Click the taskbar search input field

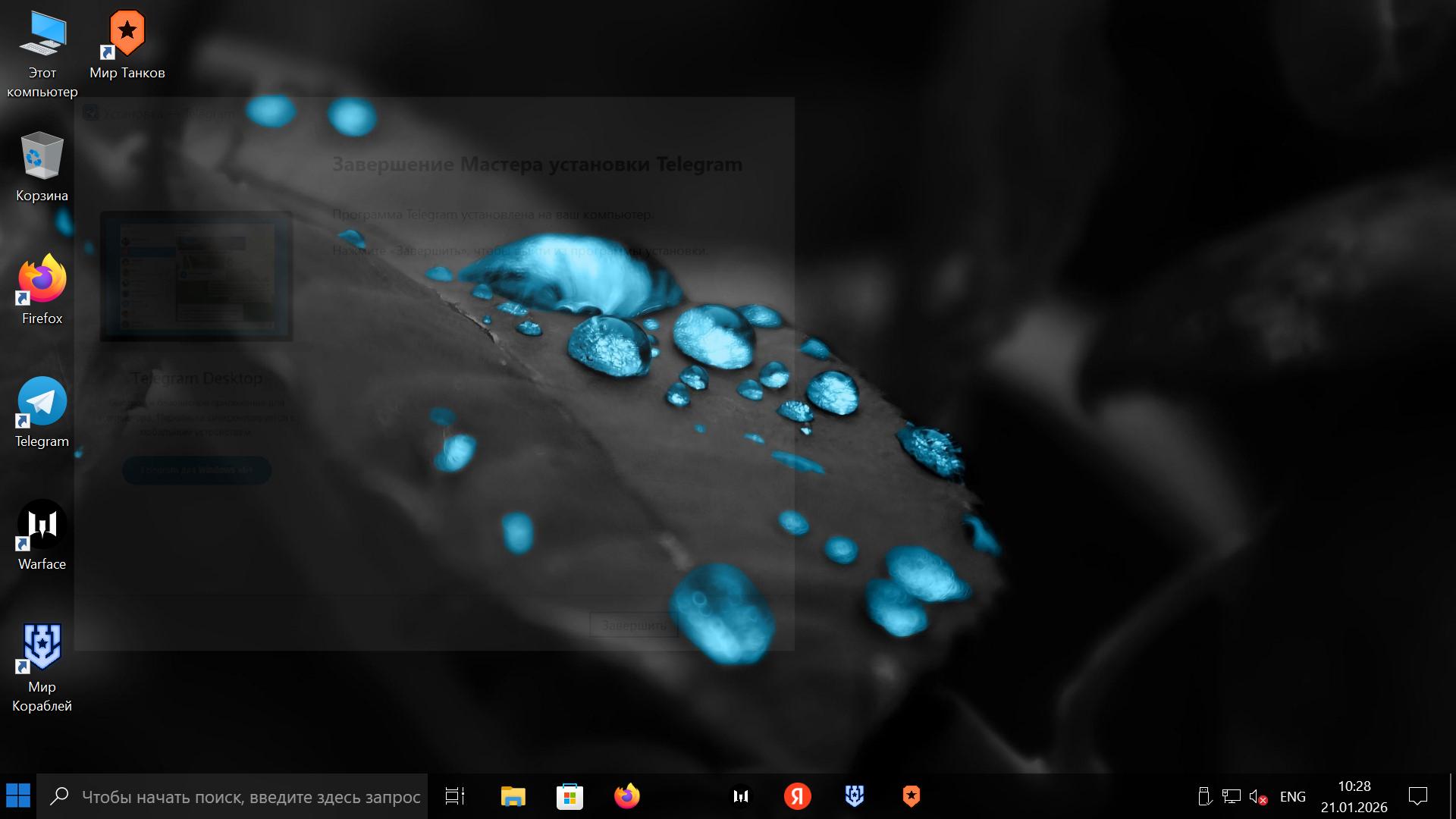pos(250,797)
